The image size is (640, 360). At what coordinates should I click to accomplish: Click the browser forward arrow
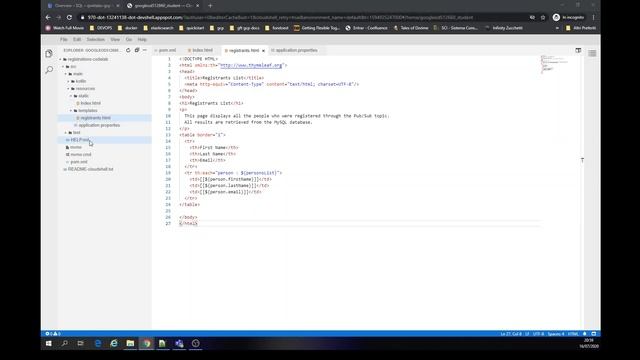(58, 18)
